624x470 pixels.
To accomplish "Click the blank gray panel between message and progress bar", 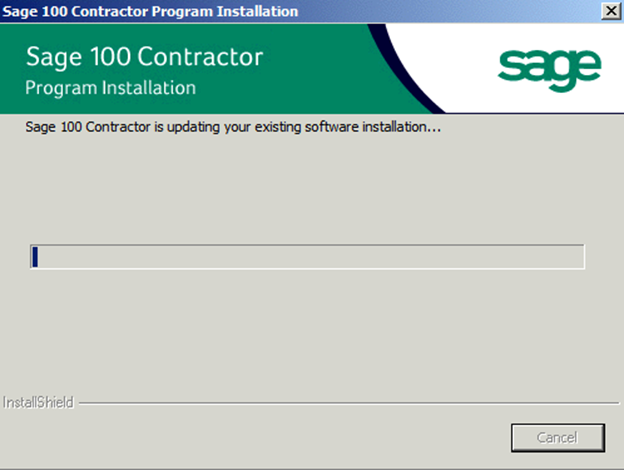I will 310,189.
